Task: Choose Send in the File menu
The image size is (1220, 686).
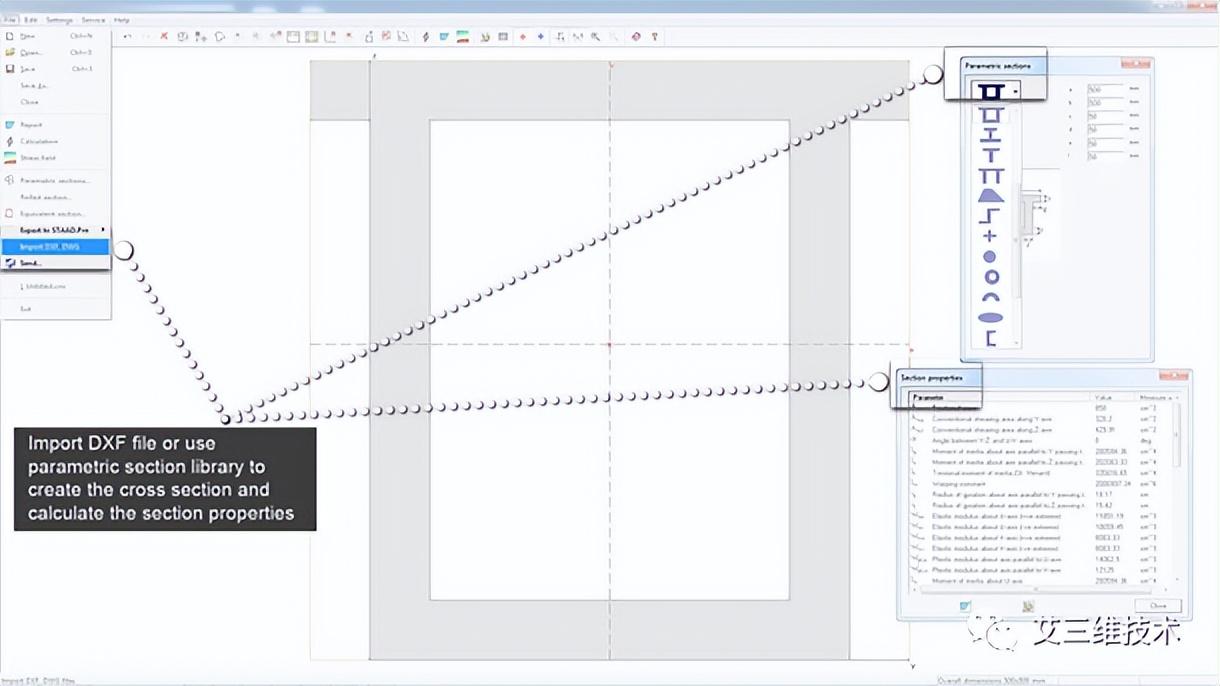Action: click(55, 263)
